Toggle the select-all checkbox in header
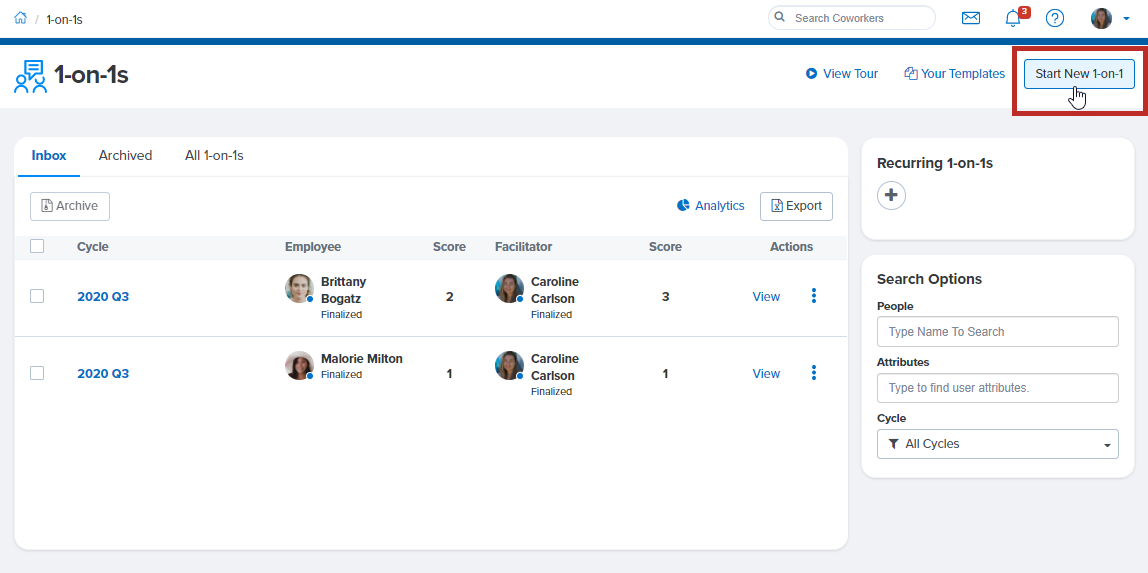 (37, 246)
